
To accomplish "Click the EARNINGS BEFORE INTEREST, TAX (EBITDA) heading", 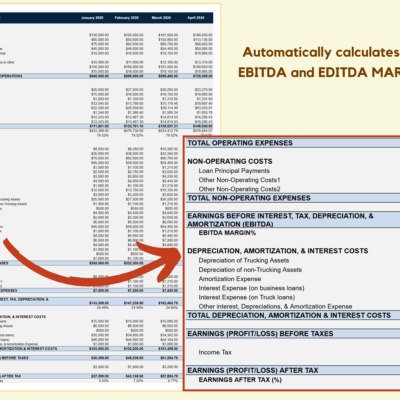I will tap(280, 220).
